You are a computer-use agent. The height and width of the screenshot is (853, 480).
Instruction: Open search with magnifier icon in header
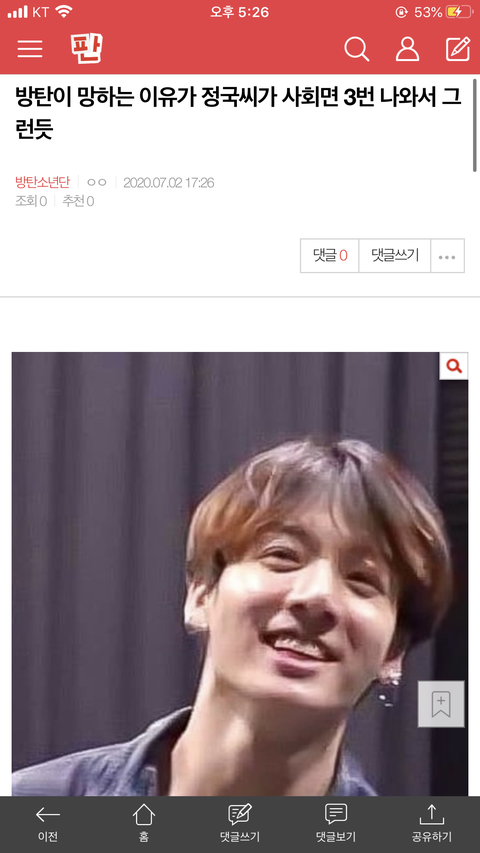pos(357,50)
